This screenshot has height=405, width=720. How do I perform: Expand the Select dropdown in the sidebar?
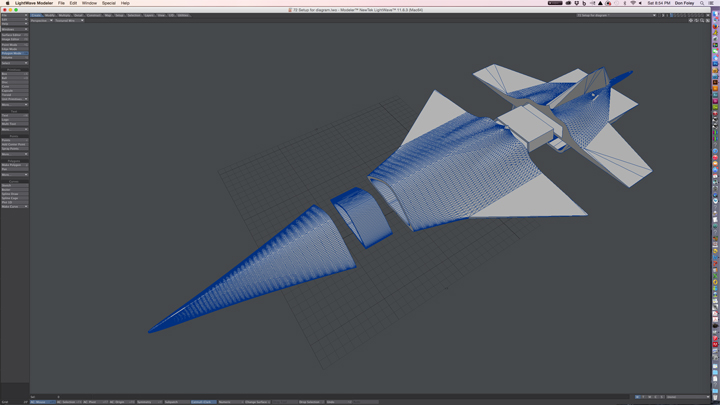[14, 63]
